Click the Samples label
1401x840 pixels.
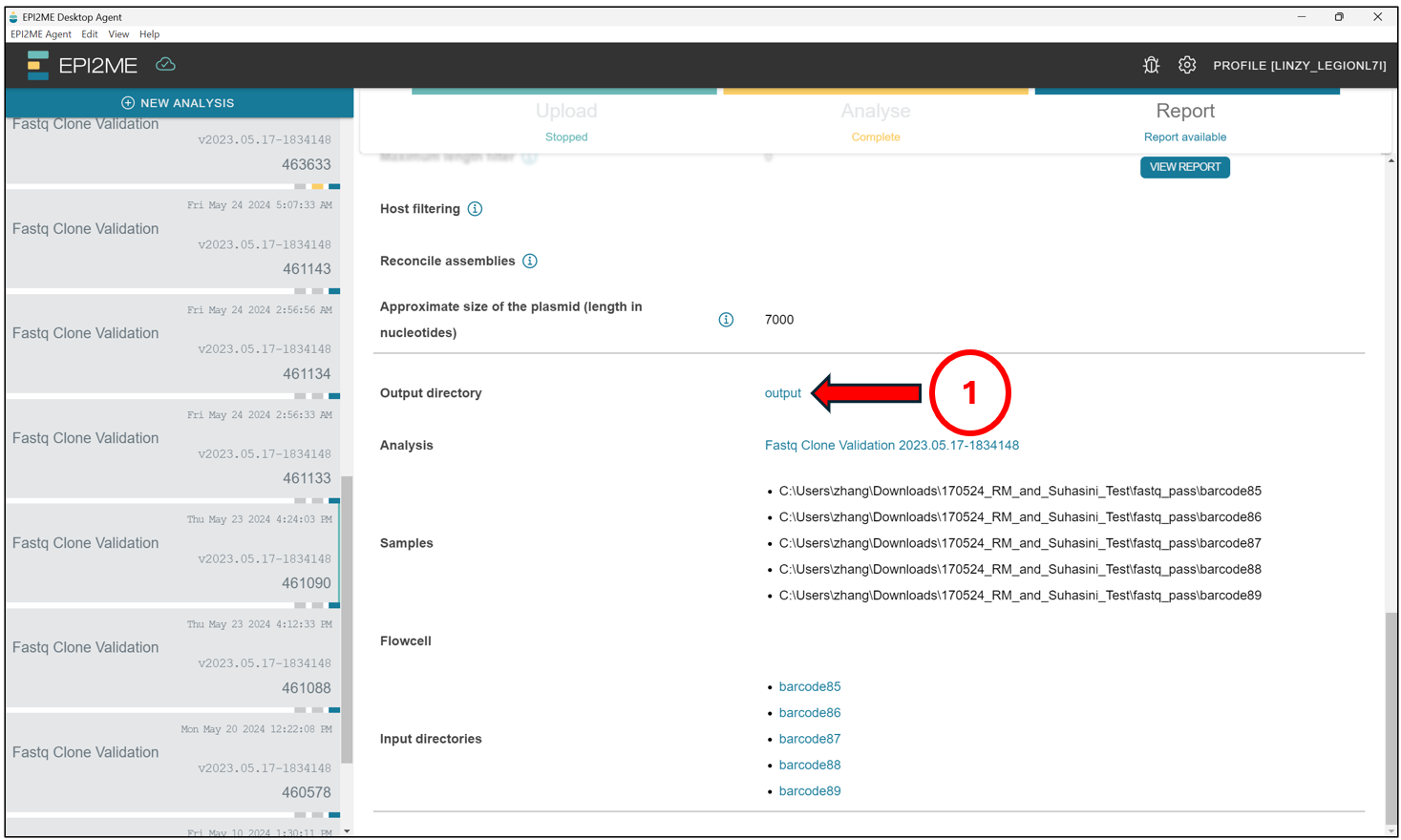point(407,543)
